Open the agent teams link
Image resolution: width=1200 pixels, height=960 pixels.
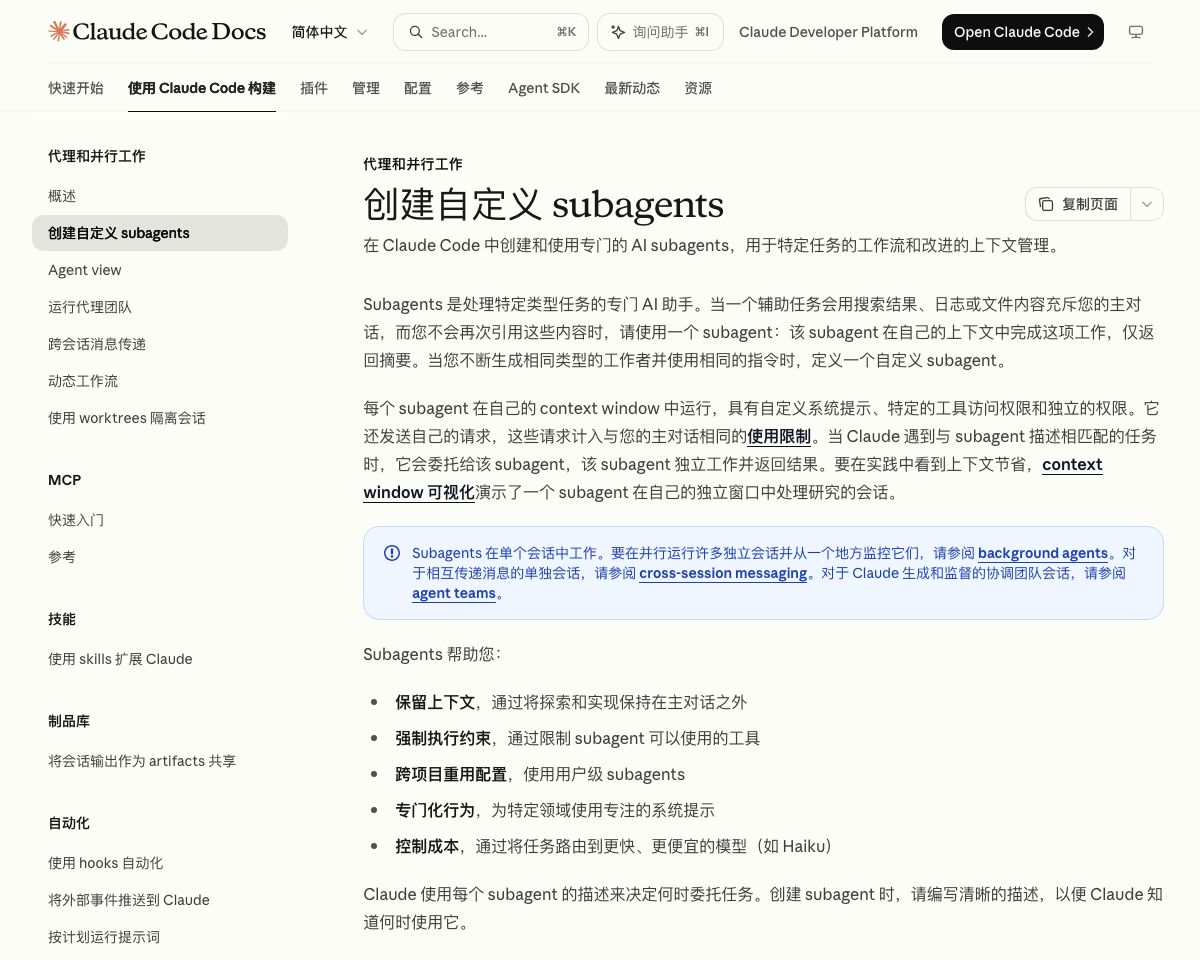coord(454,593)
